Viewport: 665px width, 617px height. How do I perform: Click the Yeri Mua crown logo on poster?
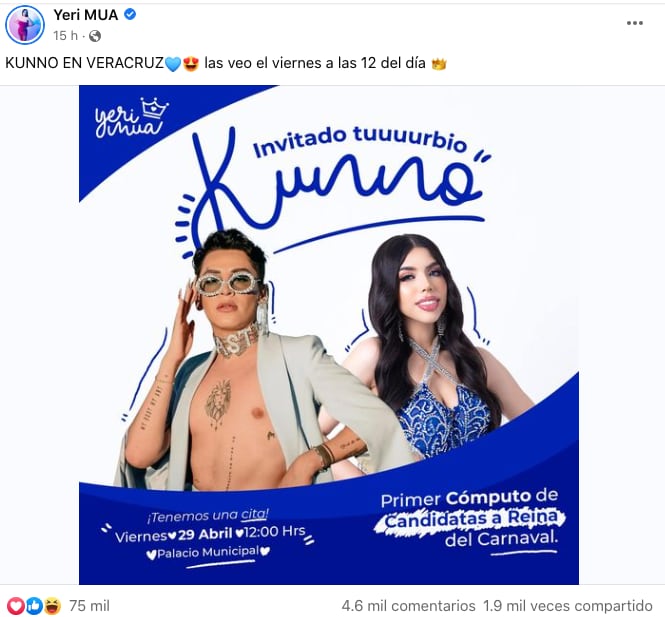pos(132,117)
